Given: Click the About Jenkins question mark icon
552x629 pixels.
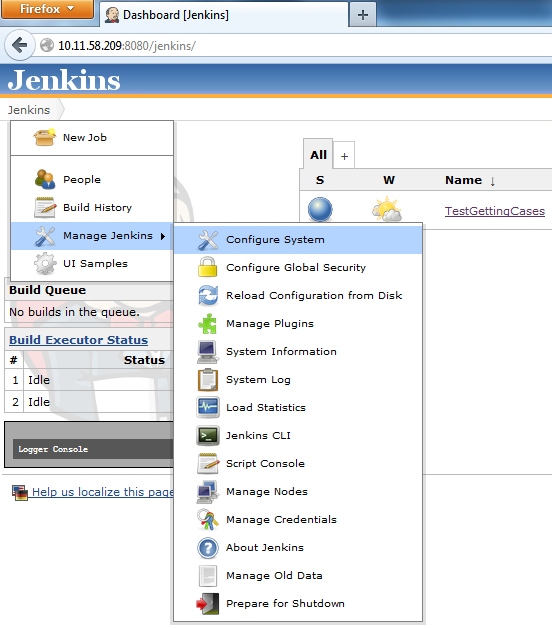Looking at the screenshot, I should click(x=208, y=548).
